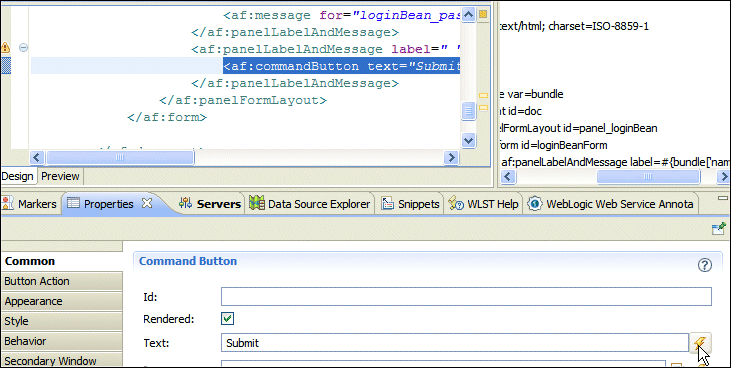Select the Appearance section
The width and height of the screenshot is (731, 368).
[x=62, y=301]
